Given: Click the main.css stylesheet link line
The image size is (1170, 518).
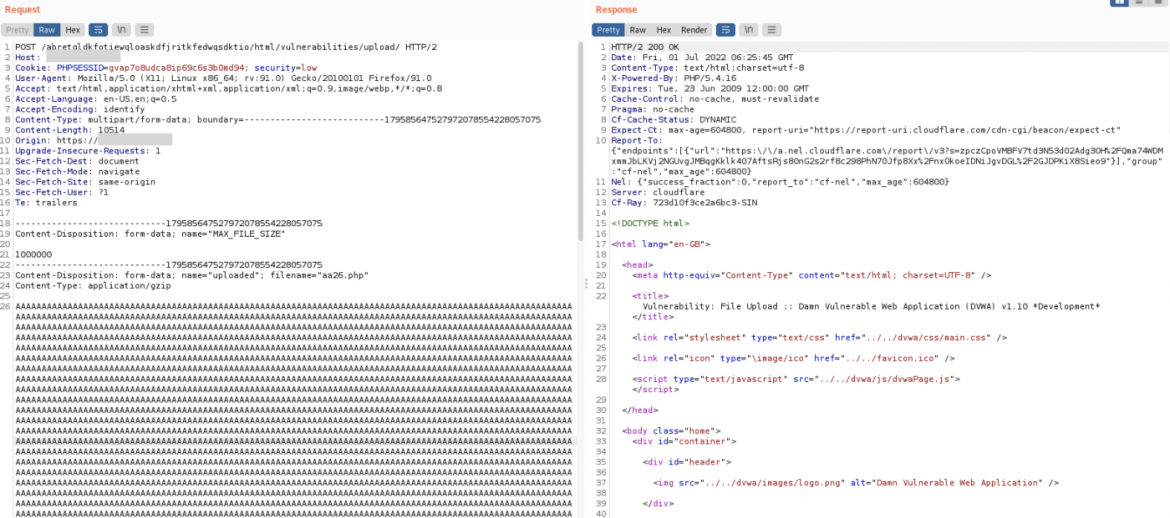Looking at the screenshot, I should (819, 337).
